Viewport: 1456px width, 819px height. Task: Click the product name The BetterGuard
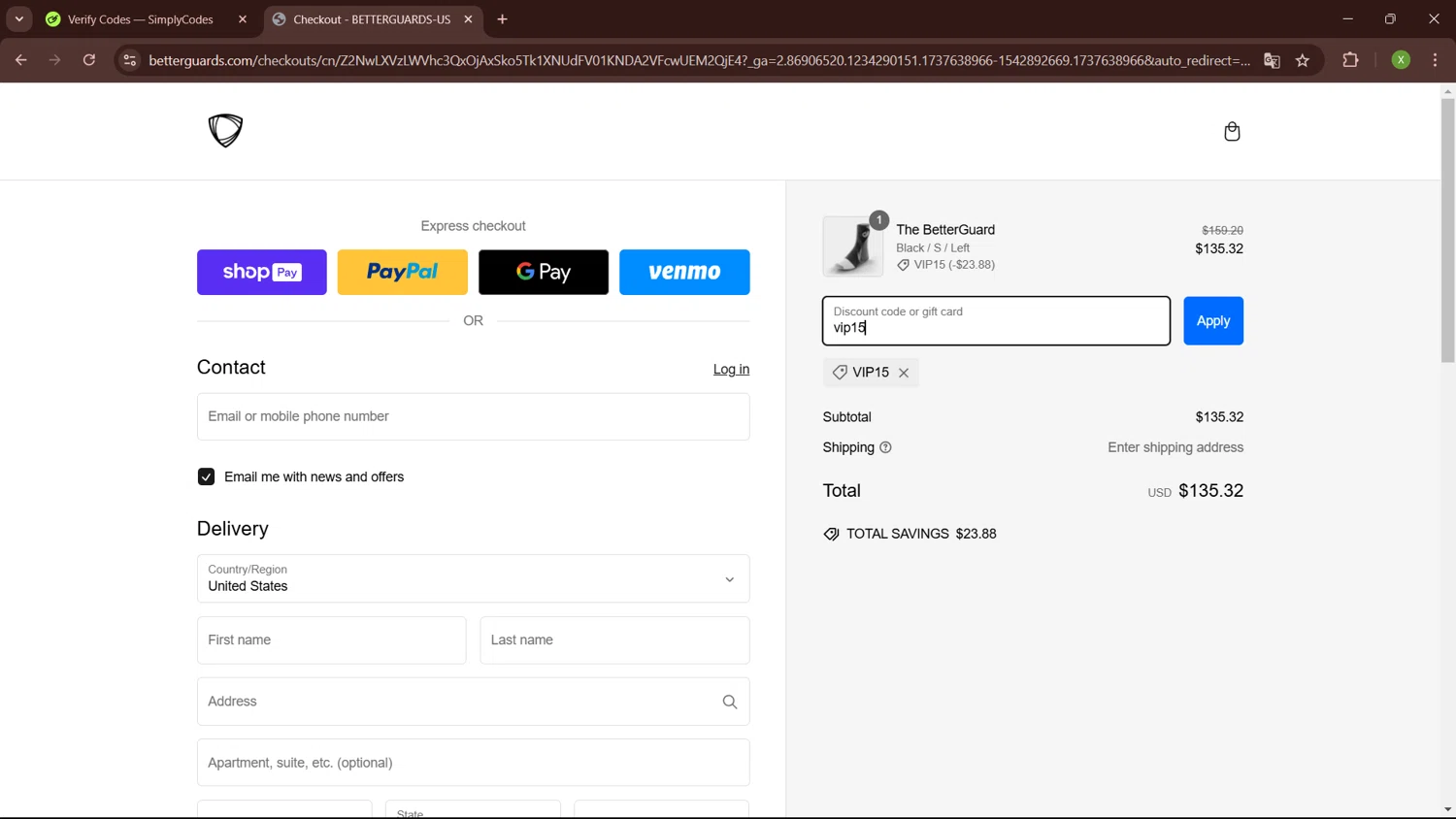pos(945,230)
